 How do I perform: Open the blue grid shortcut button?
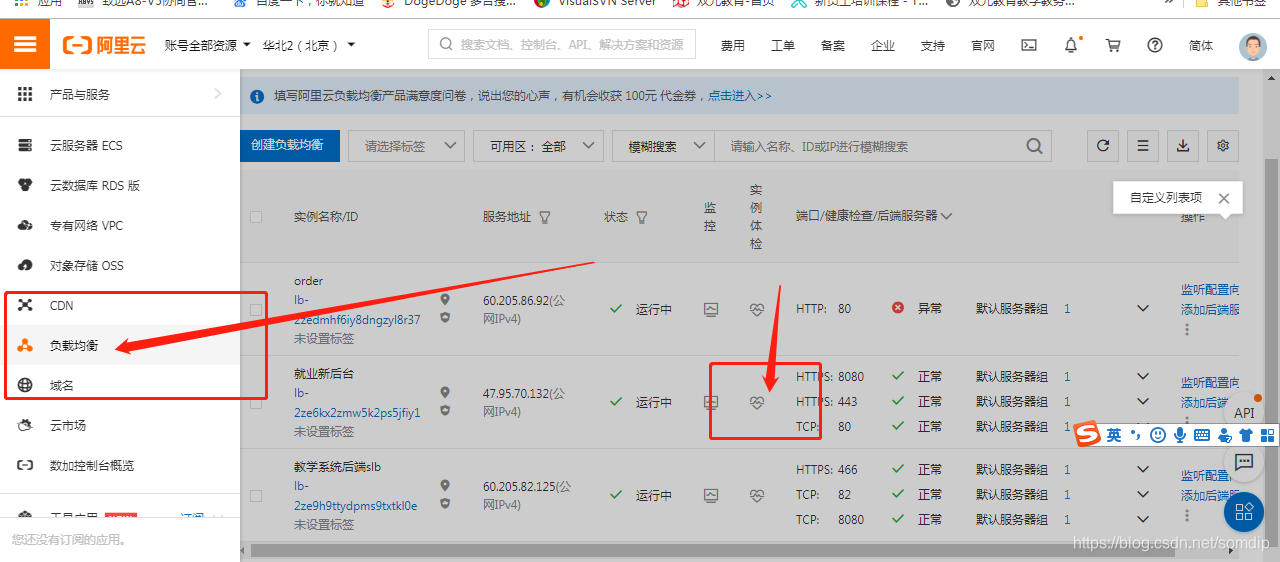[x=1244, y=512]
